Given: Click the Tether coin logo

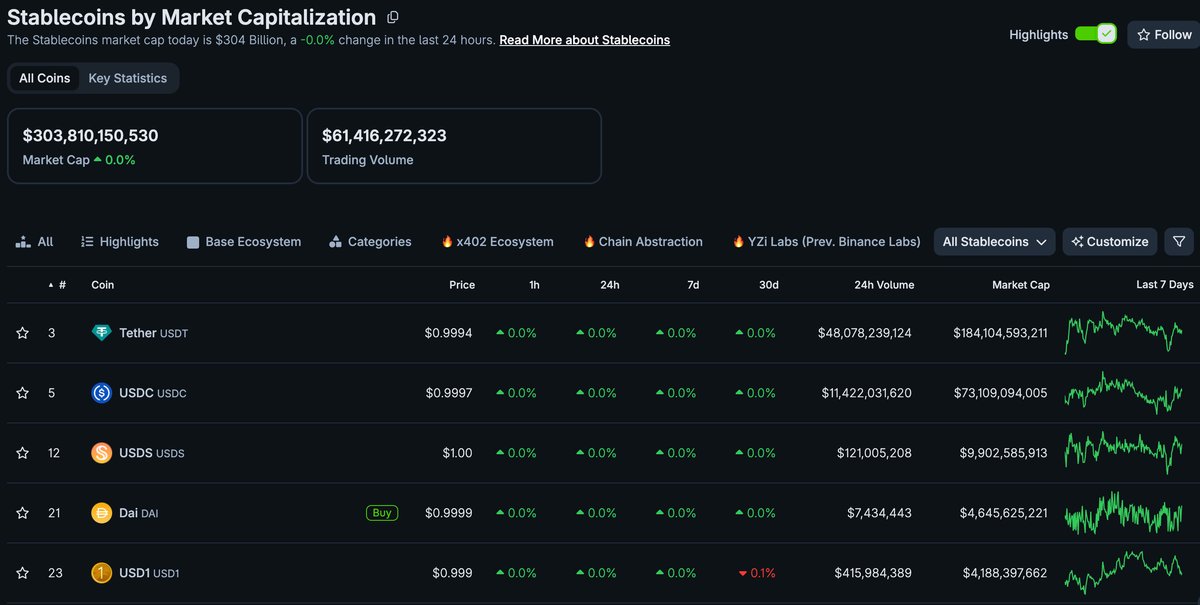Looking at the screenshot, I should coord(101,333).
